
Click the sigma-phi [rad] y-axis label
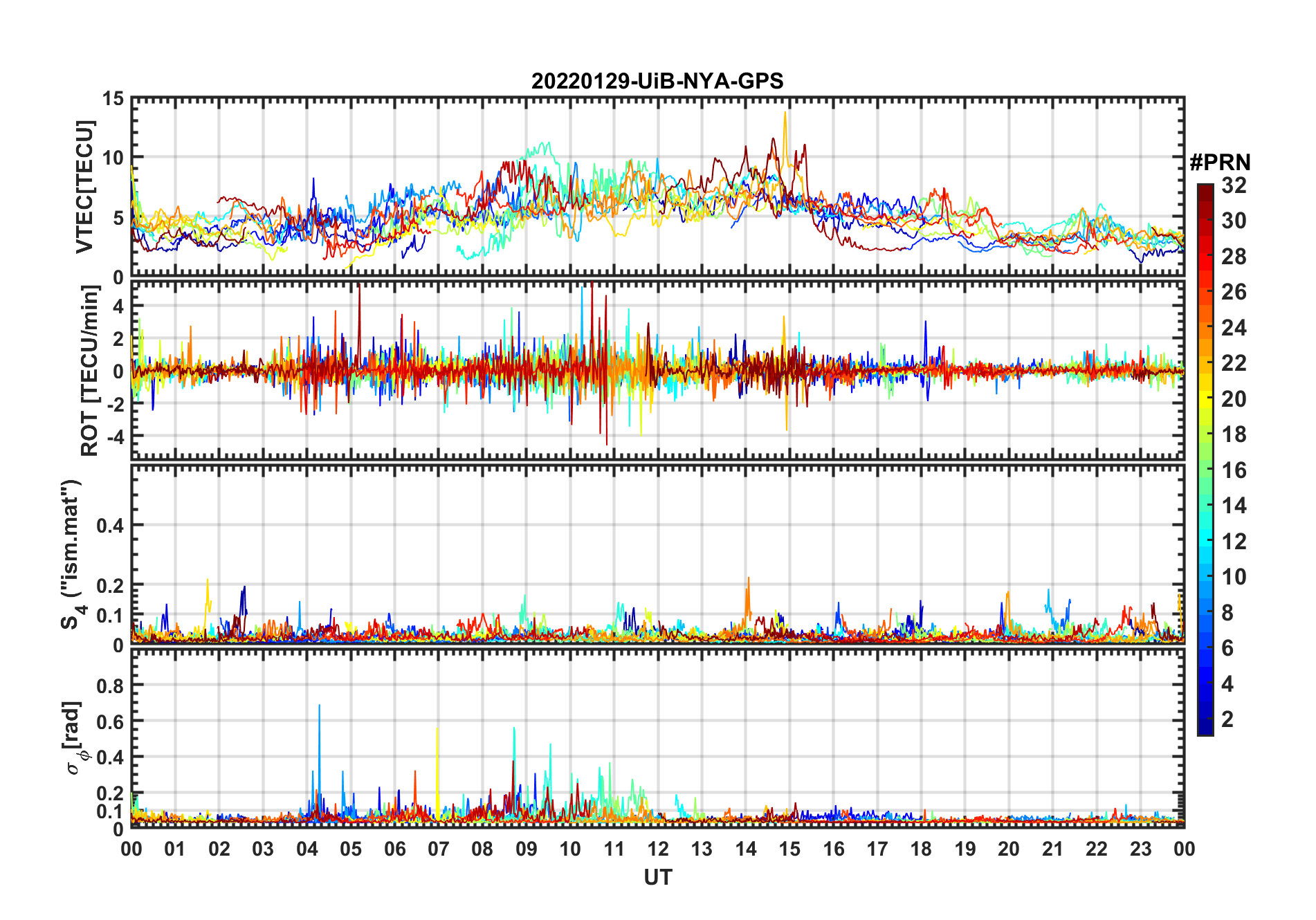(76, 738)
